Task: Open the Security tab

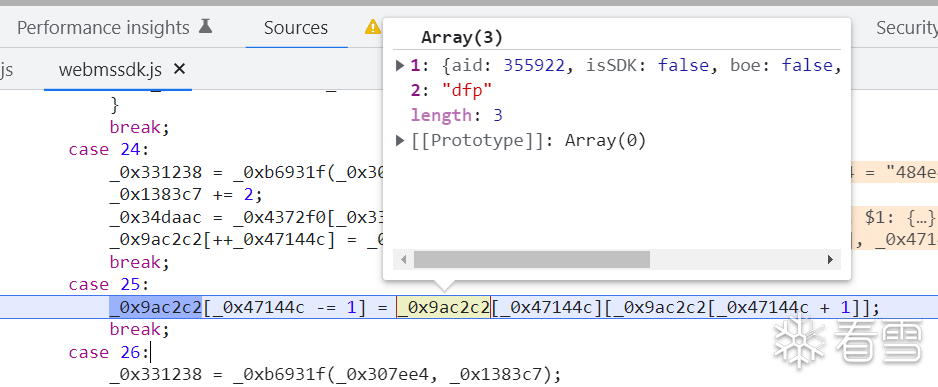Action: pyautogui.click(x=907, y=28)
